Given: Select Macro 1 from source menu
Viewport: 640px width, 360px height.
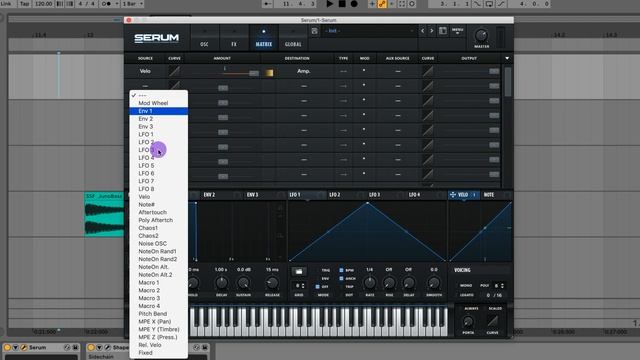Looking at the screenshot, I should [158, 282].
